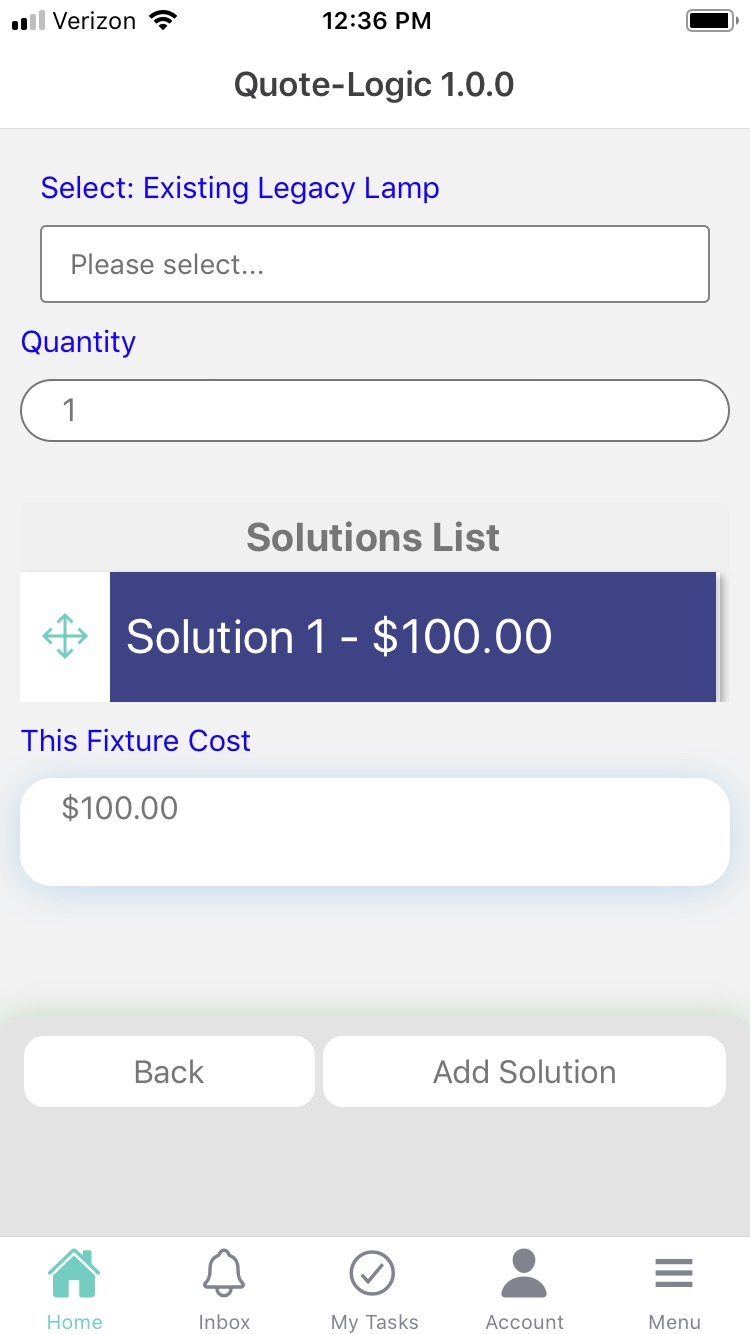Go to the Account person icon

[524, 1275]
